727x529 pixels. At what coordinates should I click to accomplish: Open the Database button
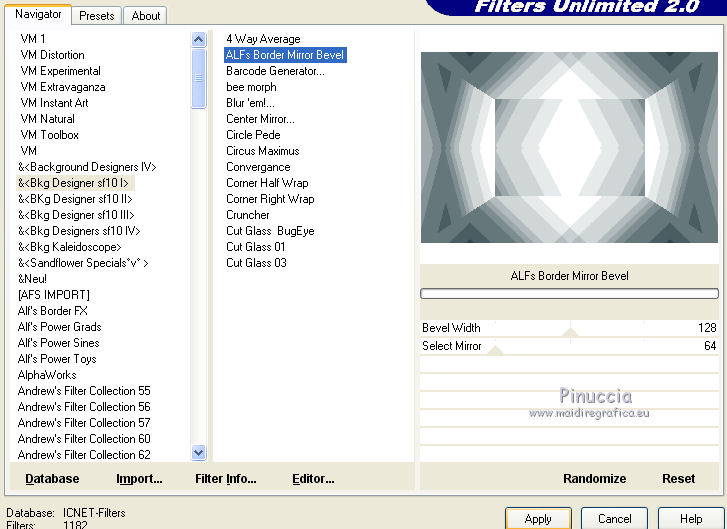(52, 478)
